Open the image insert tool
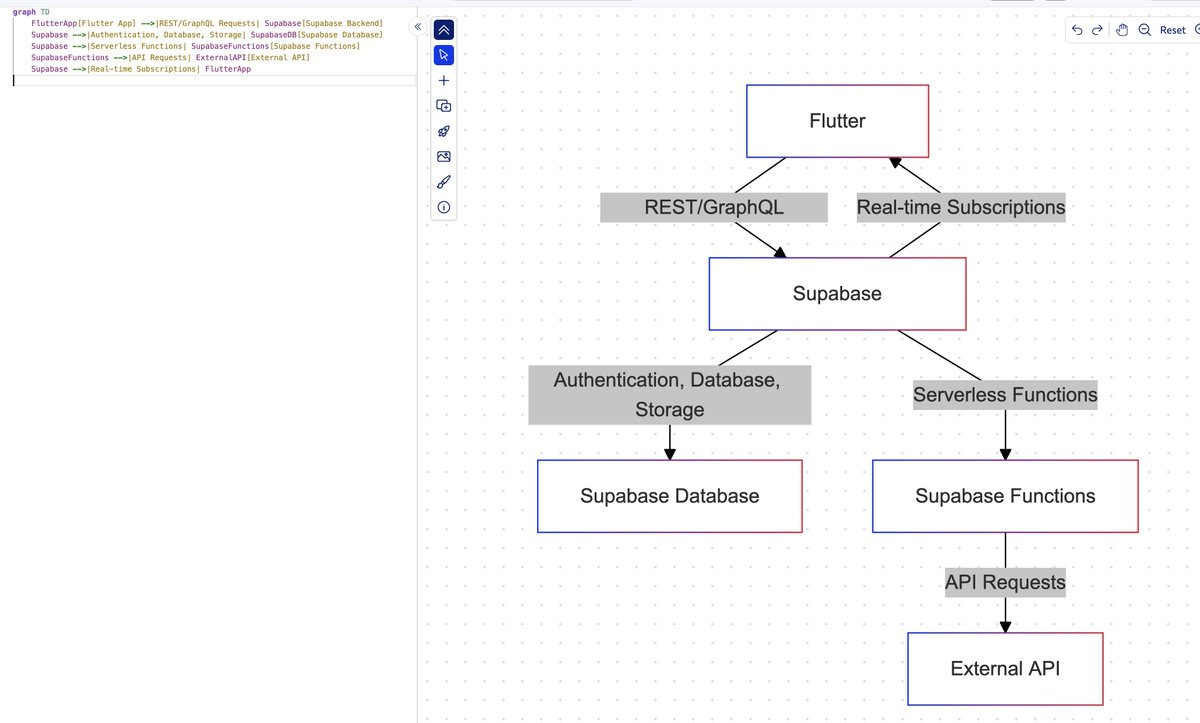This screenshot has height=723, width=1200. pos(444,156)
